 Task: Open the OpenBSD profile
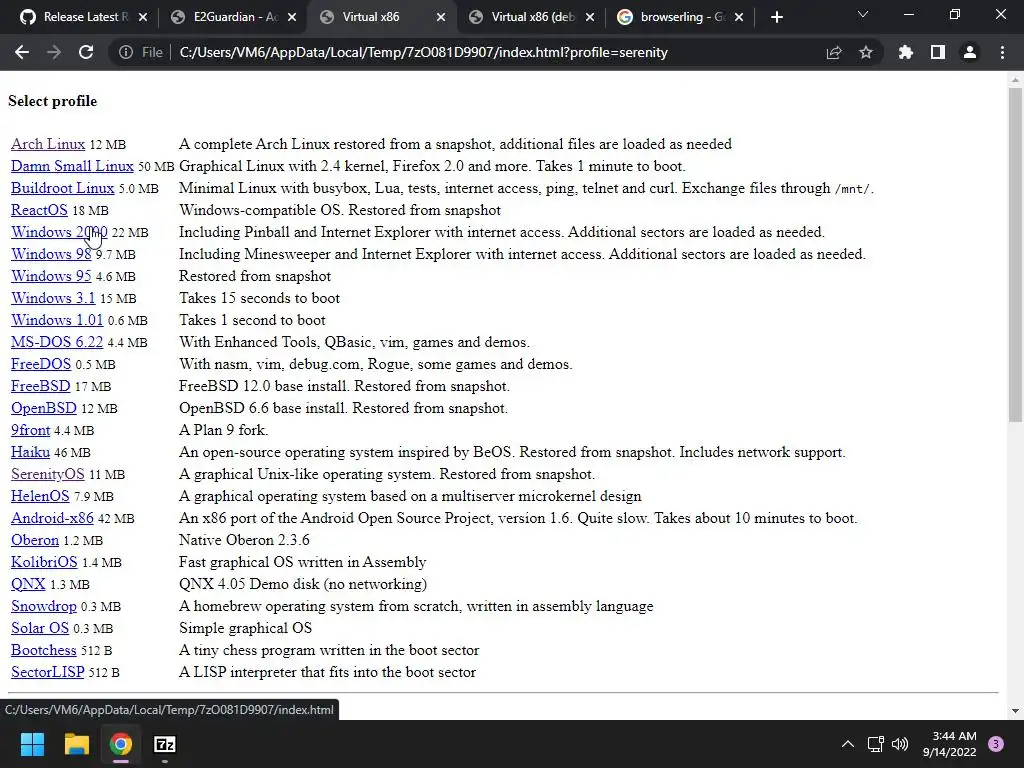44,408
